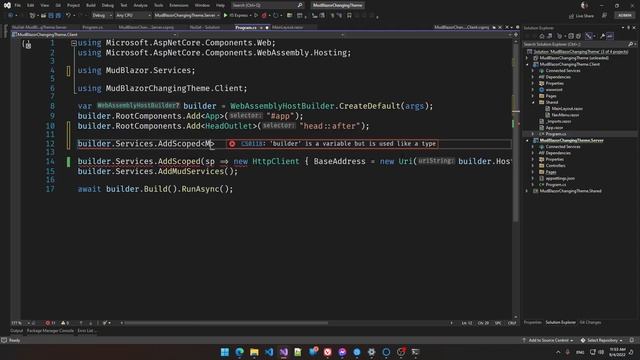The width and height of the screenshot is (640, 360).
Task: Open the Extensions menu
Action: click(179, 5)
